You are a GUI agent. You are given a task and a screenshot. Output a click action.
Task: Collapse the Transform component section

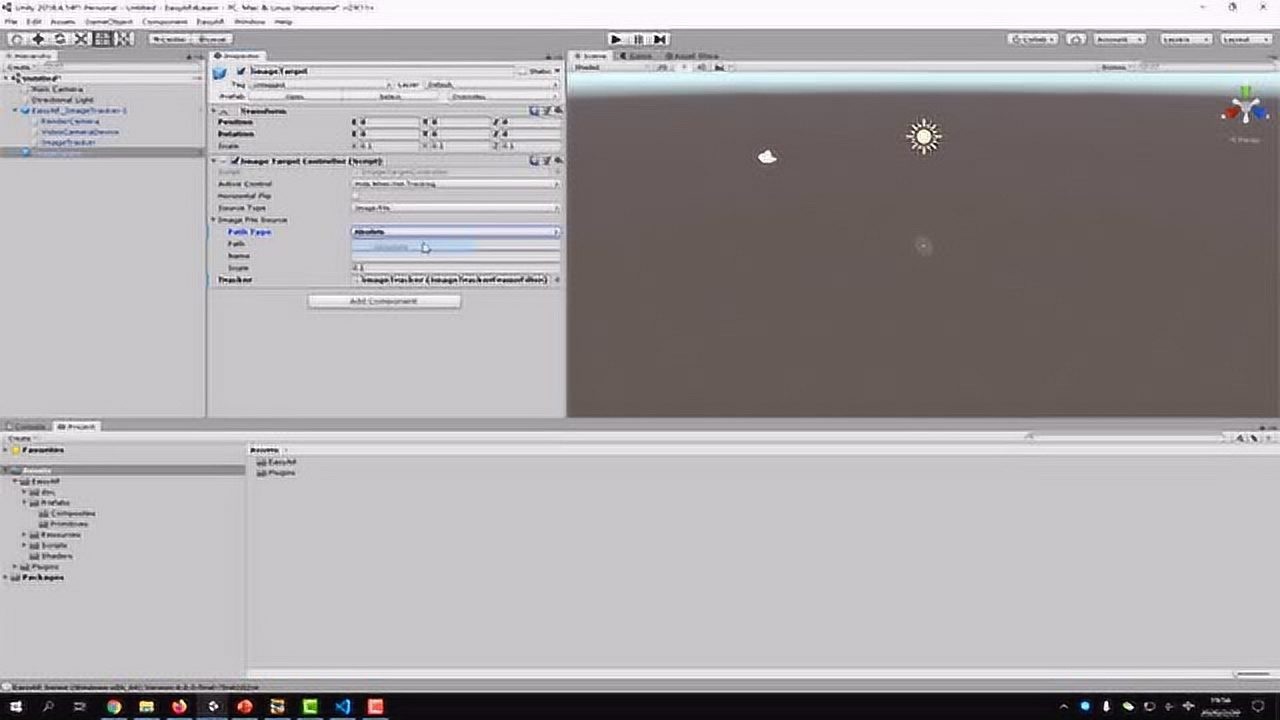214,111
